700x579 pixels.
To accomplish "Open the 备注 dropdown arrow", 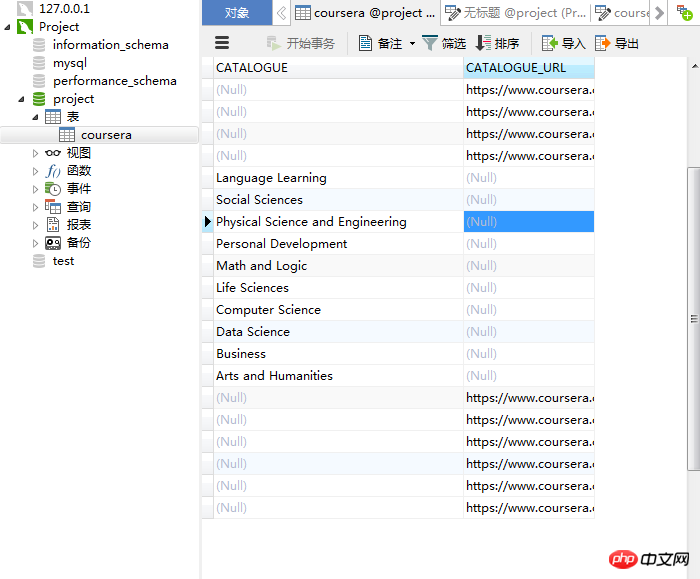I will (412, 43).
